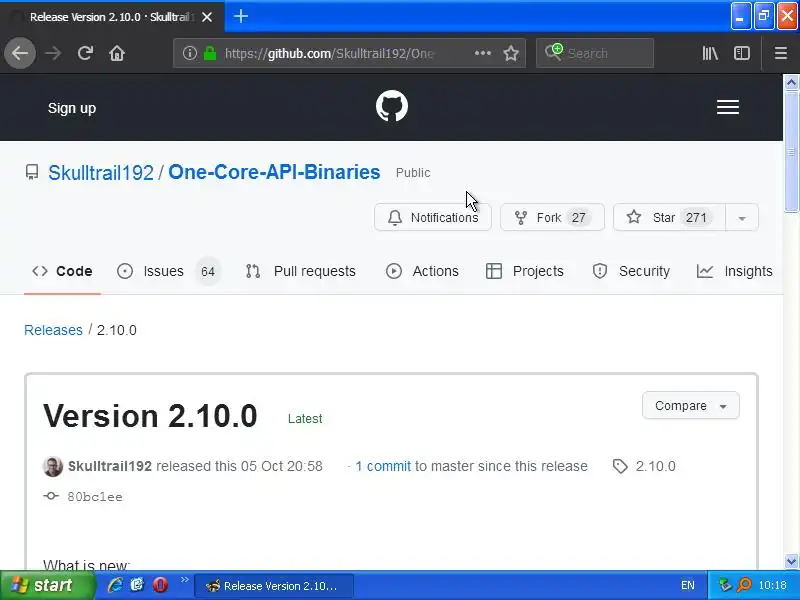The width and height of the screenshot is (800, 600).
Task: Click the page scrollbar up arrow
Action: click(791, 82)
